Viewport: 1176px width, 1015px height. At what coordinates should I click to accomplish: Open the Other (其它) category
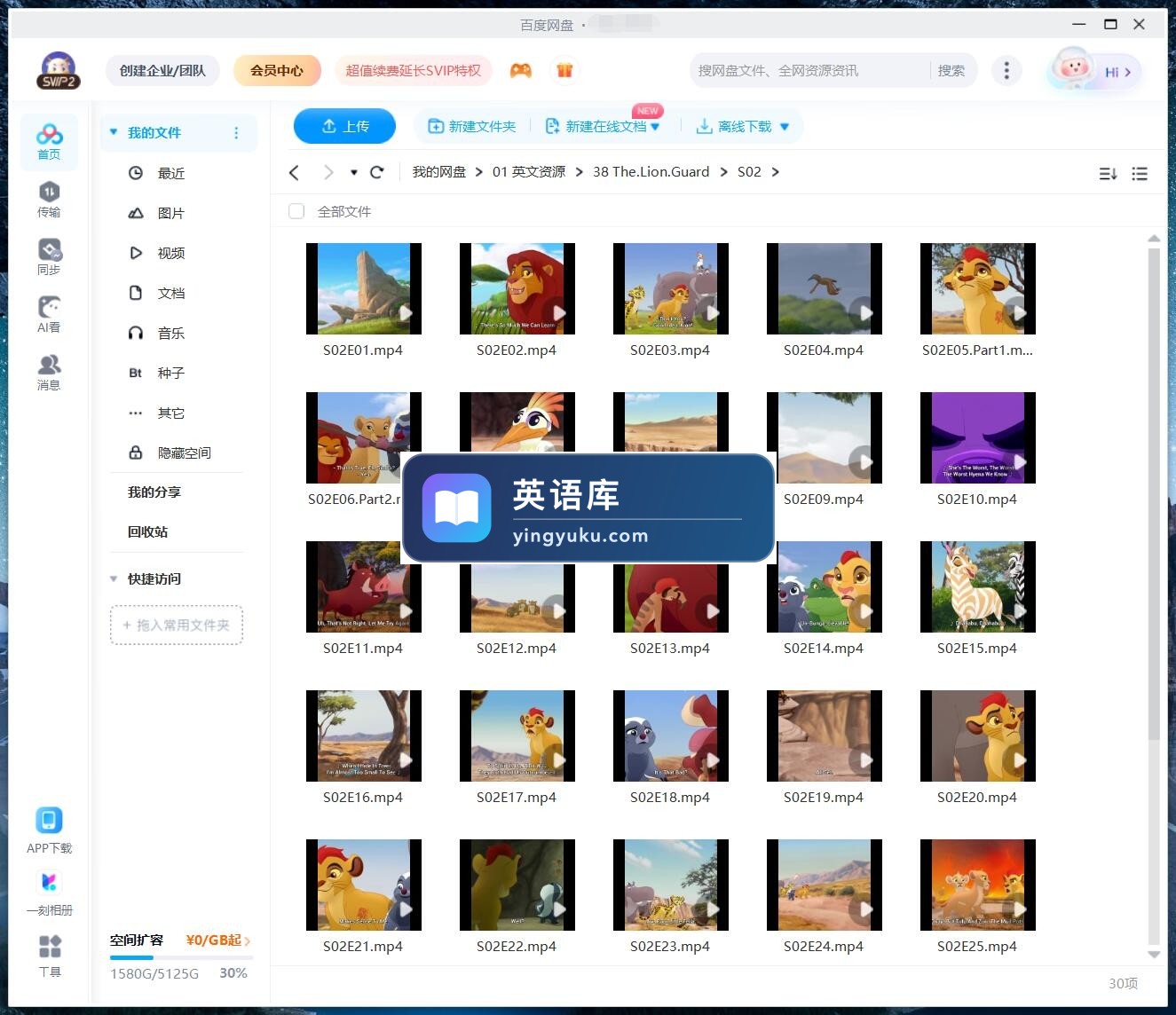coord(171,413)
